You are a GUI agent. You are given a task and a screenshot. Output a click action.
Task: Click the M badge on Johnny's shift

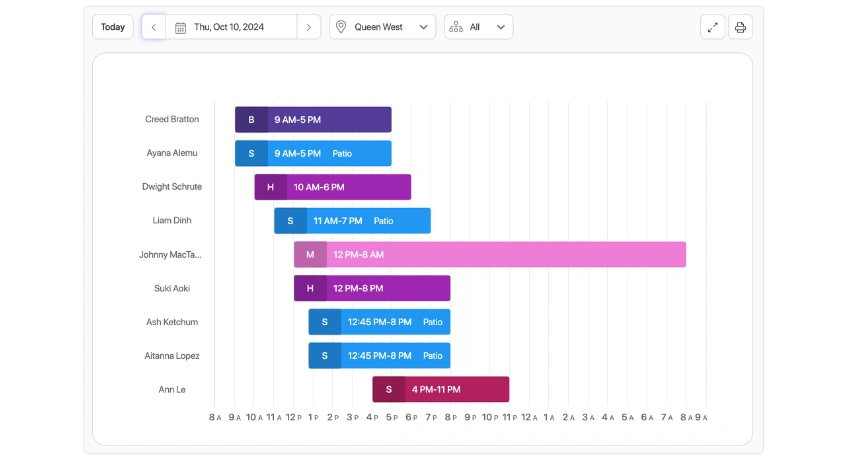pos(310,255)
